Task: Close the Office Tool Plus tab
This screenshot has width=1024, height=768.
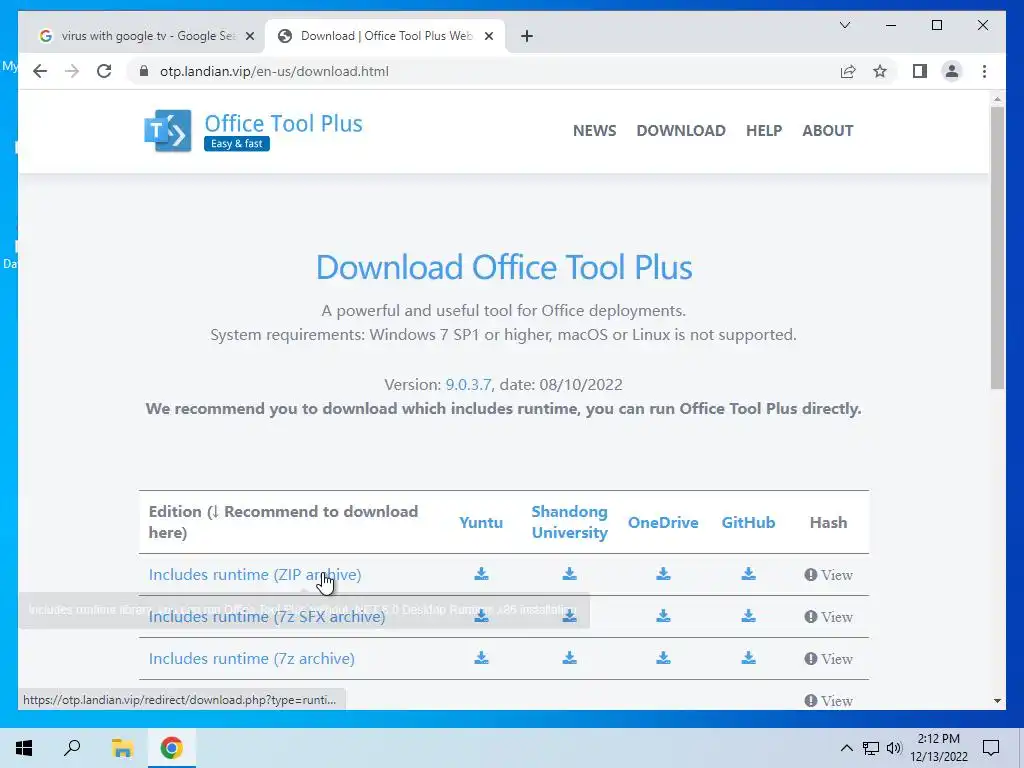Action: (488, 36)
